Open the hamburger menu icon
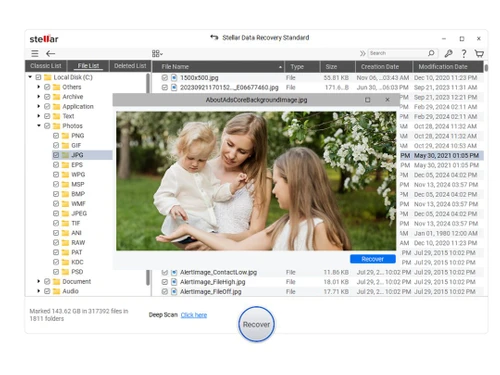 point(35,53)
